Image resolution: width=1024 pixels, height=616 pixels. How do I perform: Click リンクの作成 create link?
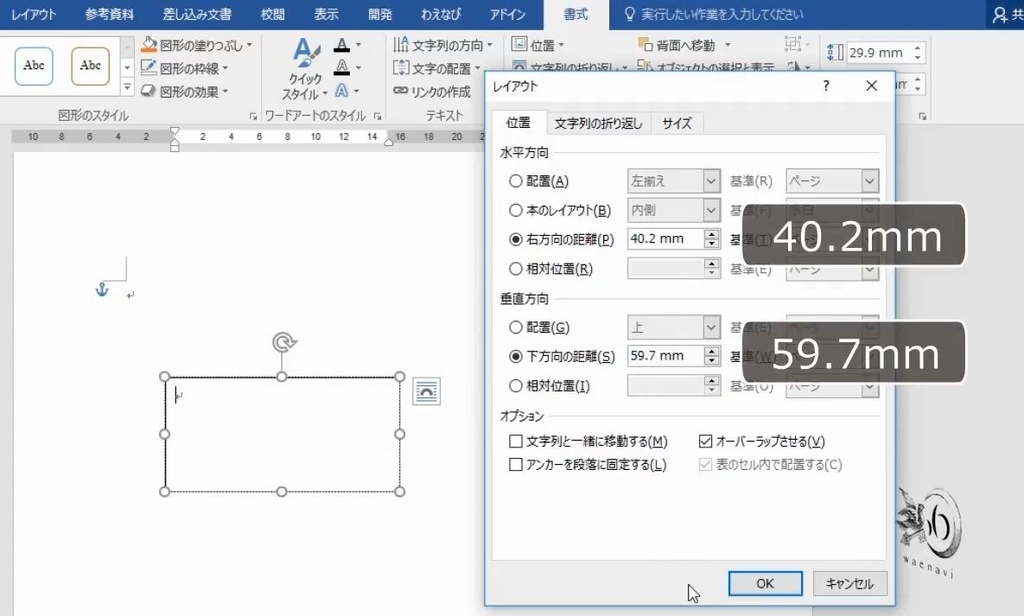[432, 91]
